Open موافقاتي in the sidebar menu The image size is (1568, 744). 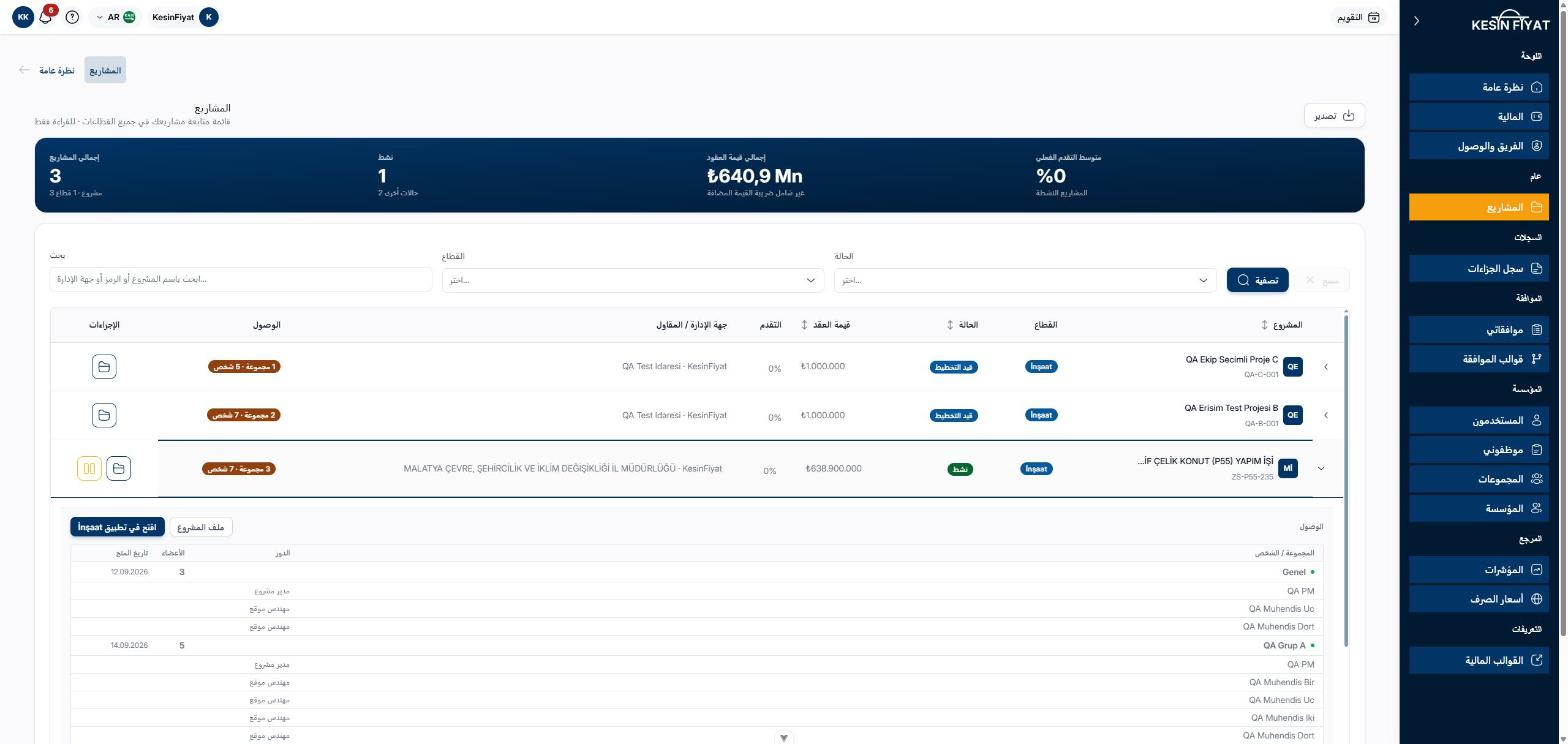pos(1480,329)
